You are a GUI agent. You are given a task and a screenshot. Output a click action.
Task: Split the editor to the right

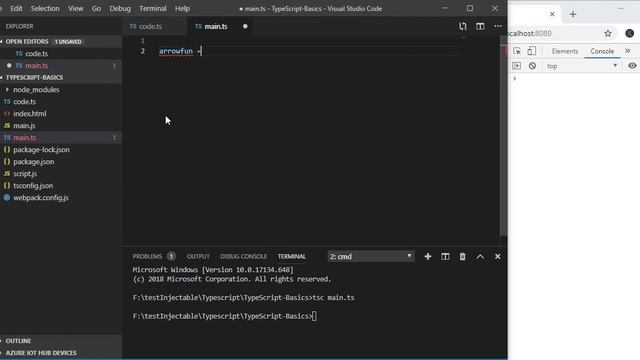[480, 26]
